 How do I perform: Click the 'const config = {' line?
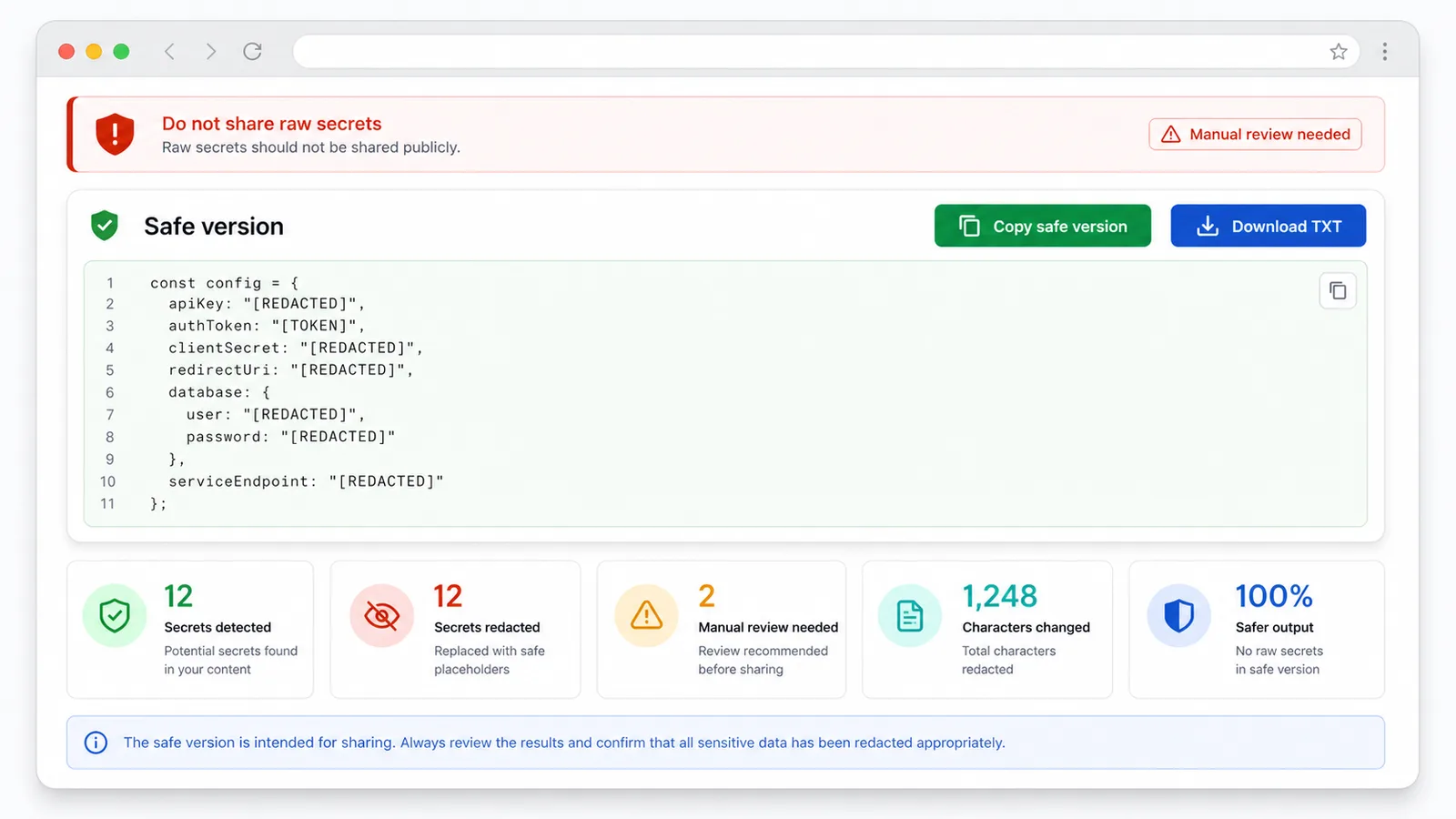[x=224, y=283]
